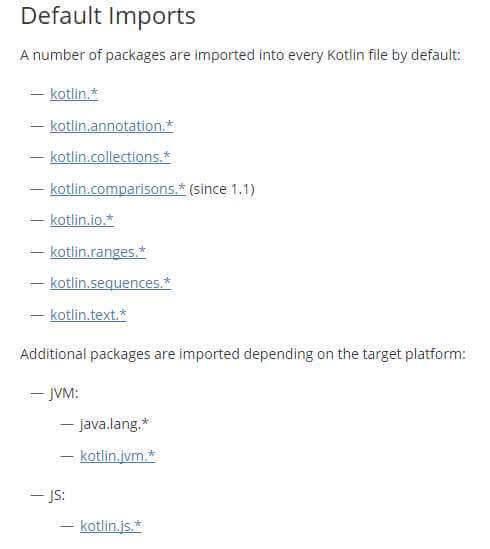Viewport: 490px width, 549px height.
Task: Visit the kotlin.comparisons.* package link
Action: [x=118, y=189]
